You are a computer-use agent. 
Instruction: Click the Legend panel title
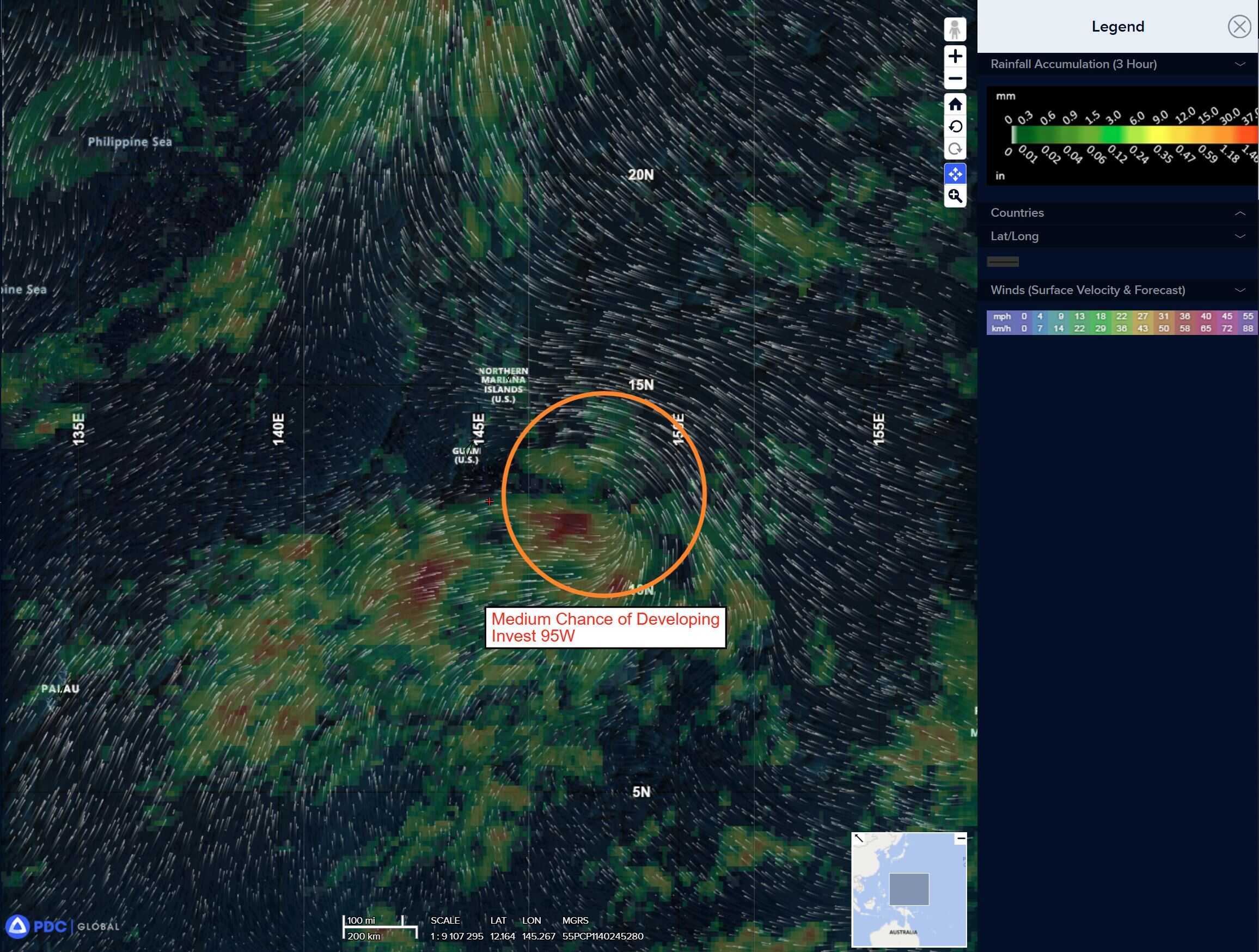point(1117,27)
